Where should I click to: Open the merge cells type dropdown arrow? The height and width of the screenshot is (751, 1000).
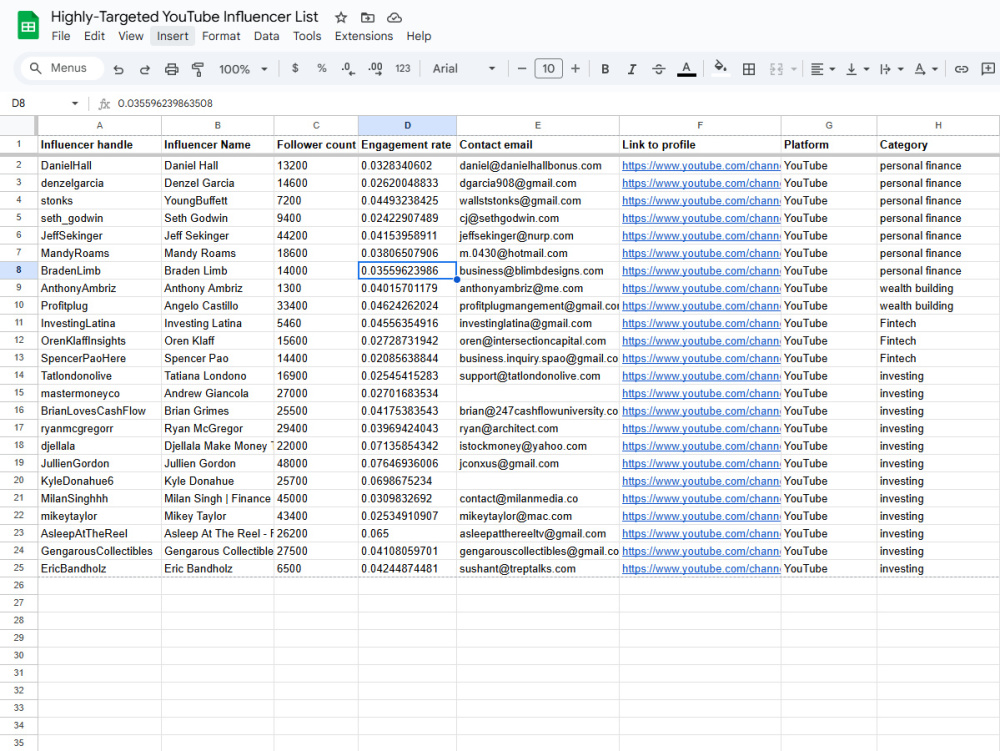[794, 69]
